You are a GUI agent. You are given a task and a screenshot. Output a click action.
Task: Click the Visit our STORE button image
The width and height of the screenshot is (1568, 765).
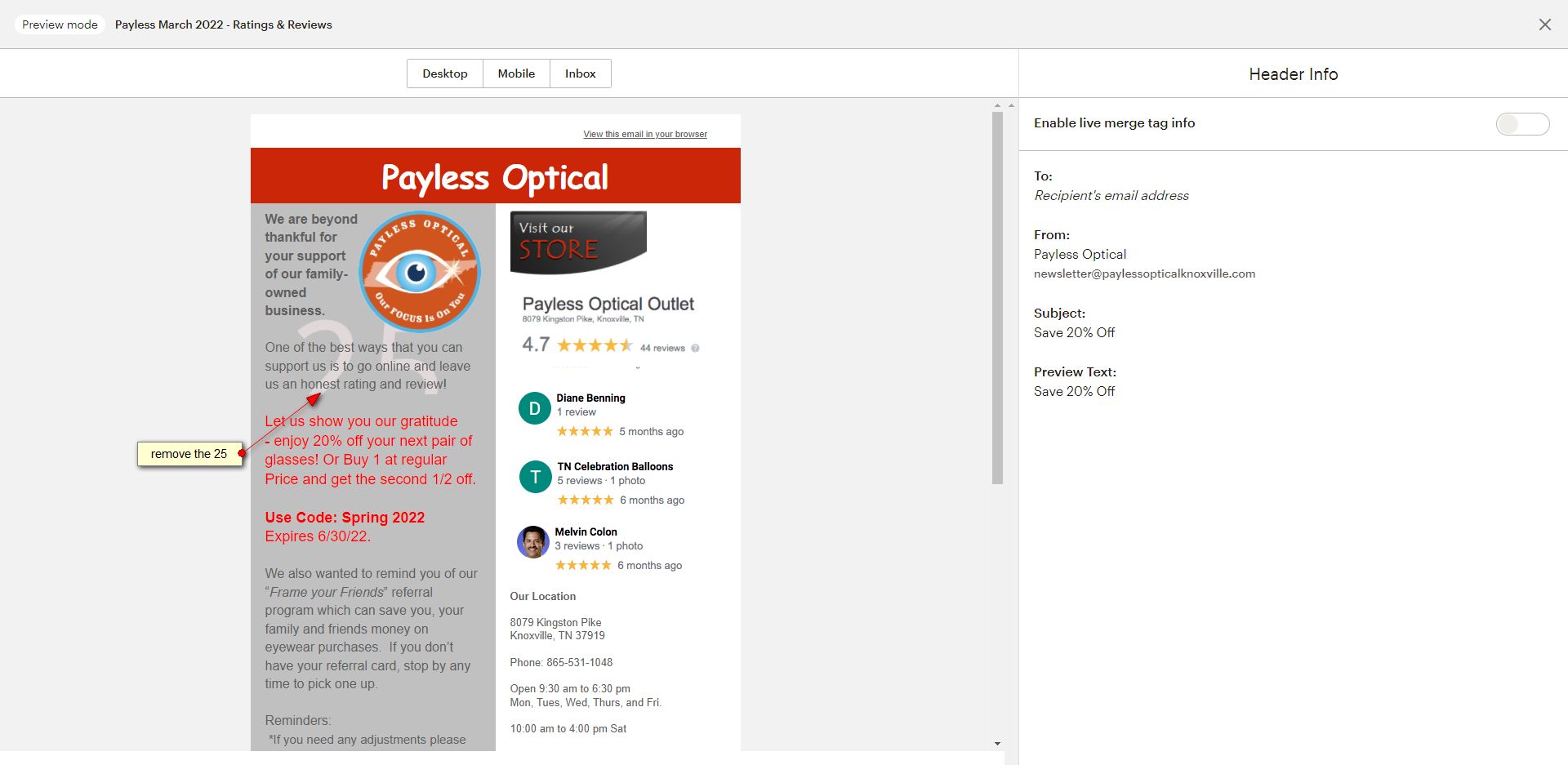[x=578, y=242]
